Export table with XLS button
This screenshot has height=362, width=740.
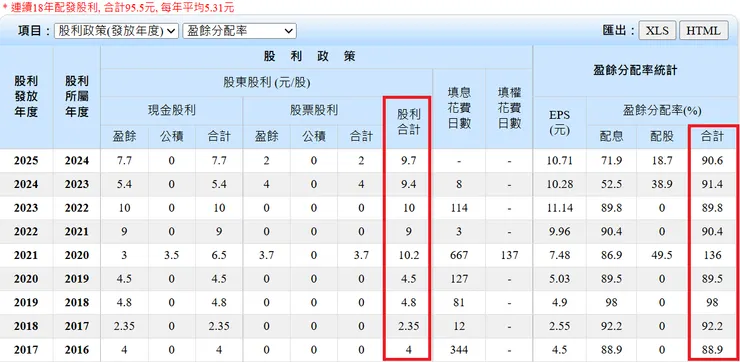click(657, 31)
